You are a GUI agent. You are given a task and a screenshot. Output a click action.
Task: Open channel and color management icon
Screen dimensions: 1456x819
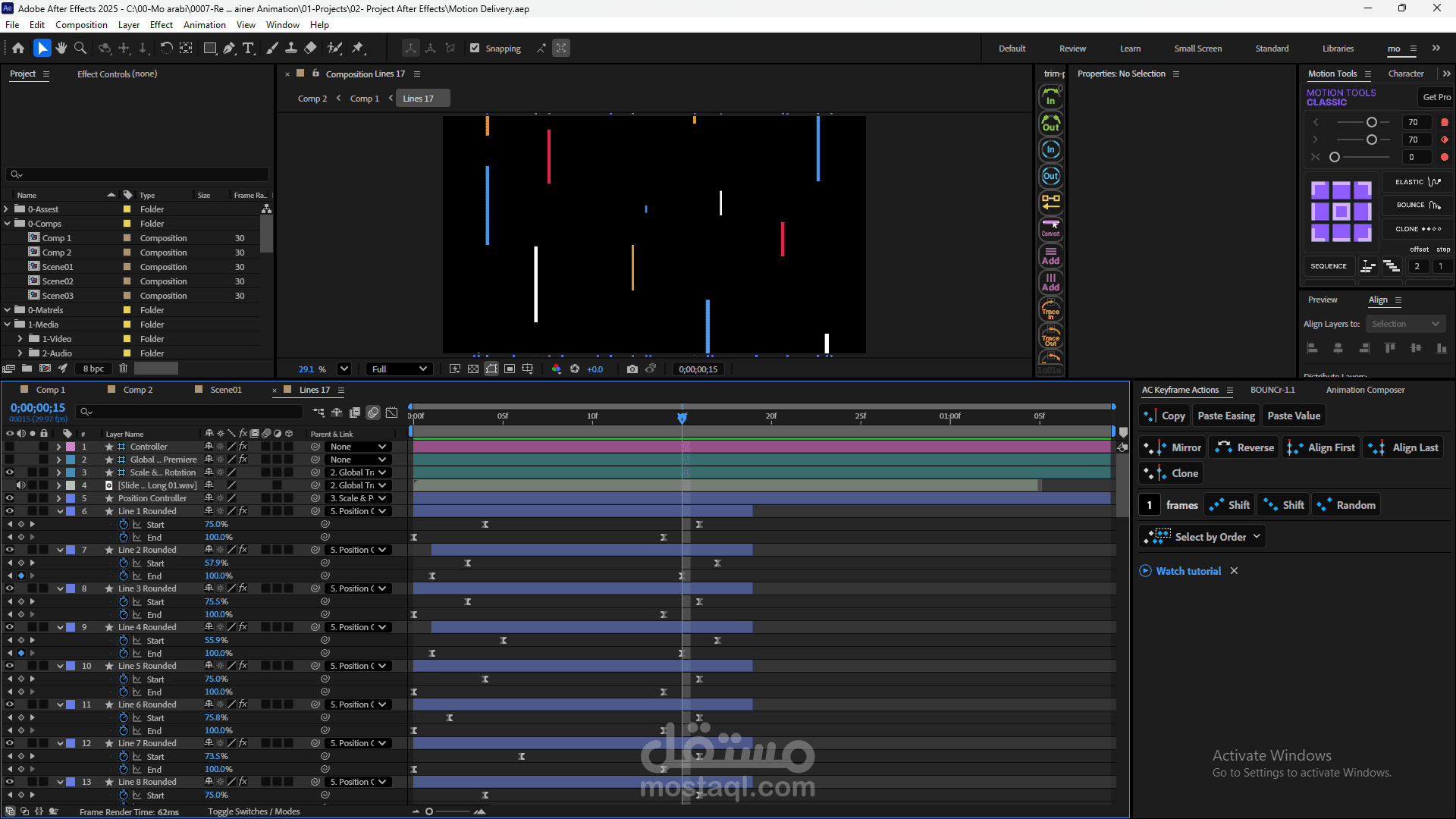557,369
